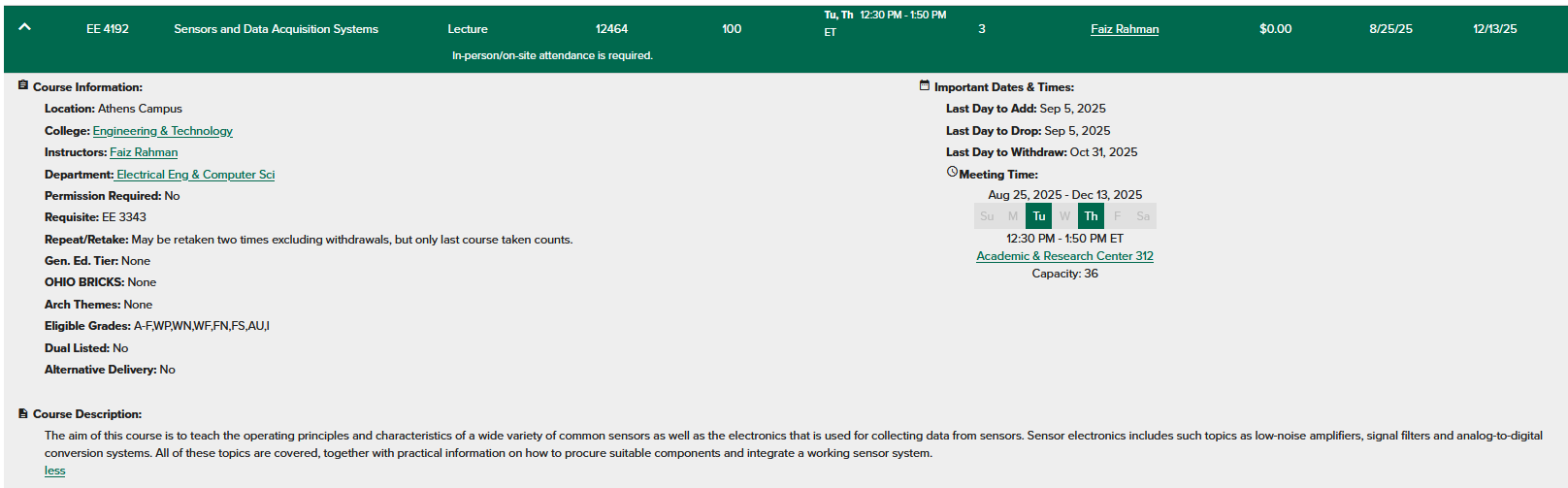The image size is (1568, 488).
Task: Click class number 12464 in header
Action: [x=611, y=29]
